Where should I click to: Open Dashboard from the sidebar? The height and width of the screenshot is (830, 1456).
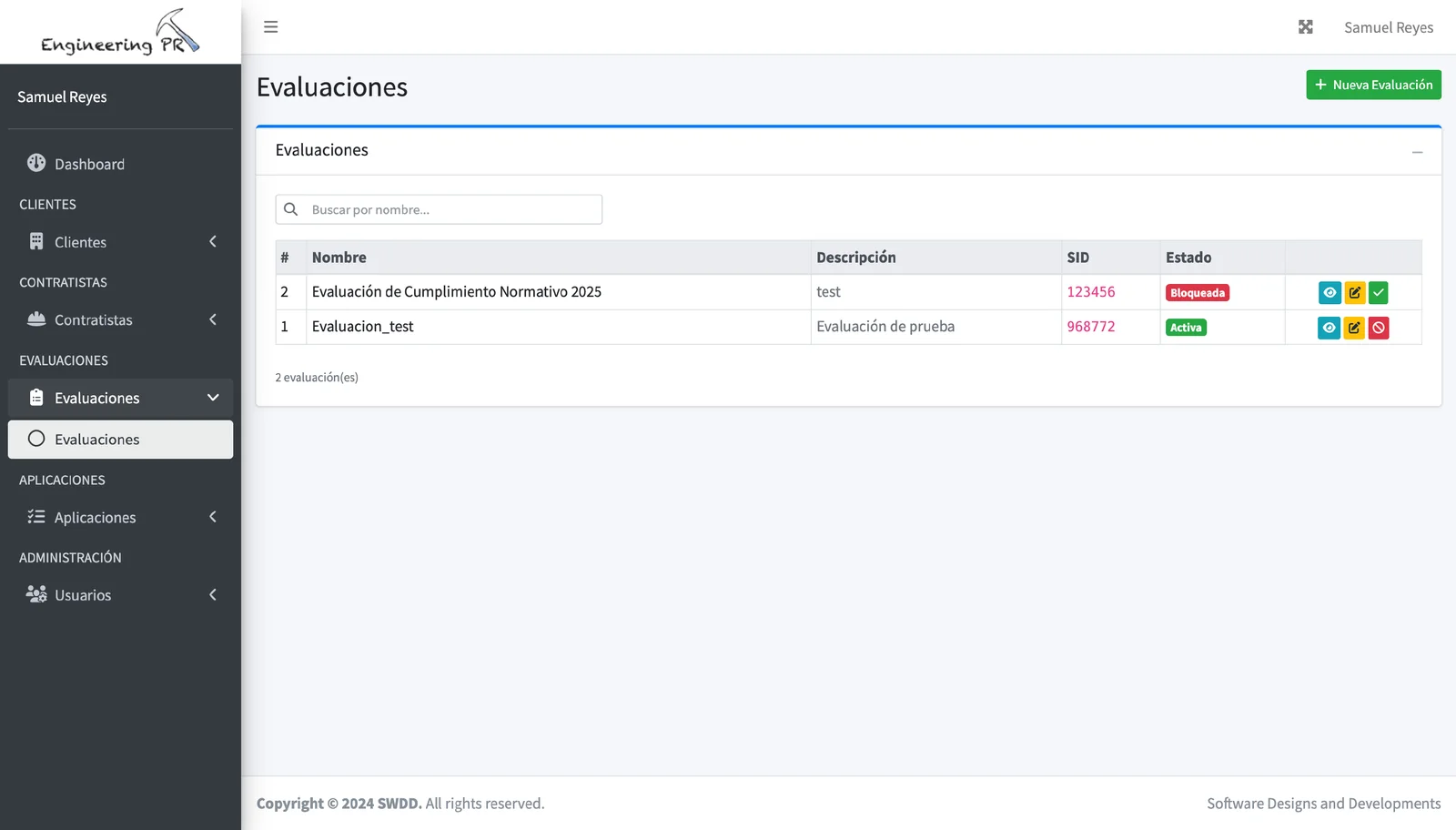[x=120, y=164]
